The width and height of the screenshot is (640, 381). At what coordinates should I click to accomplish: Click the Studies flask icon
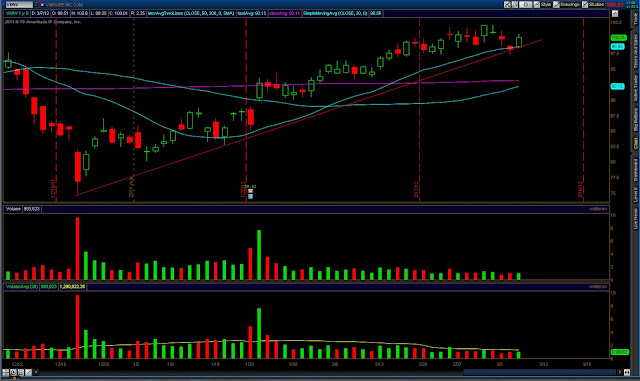tap(585, 4)
